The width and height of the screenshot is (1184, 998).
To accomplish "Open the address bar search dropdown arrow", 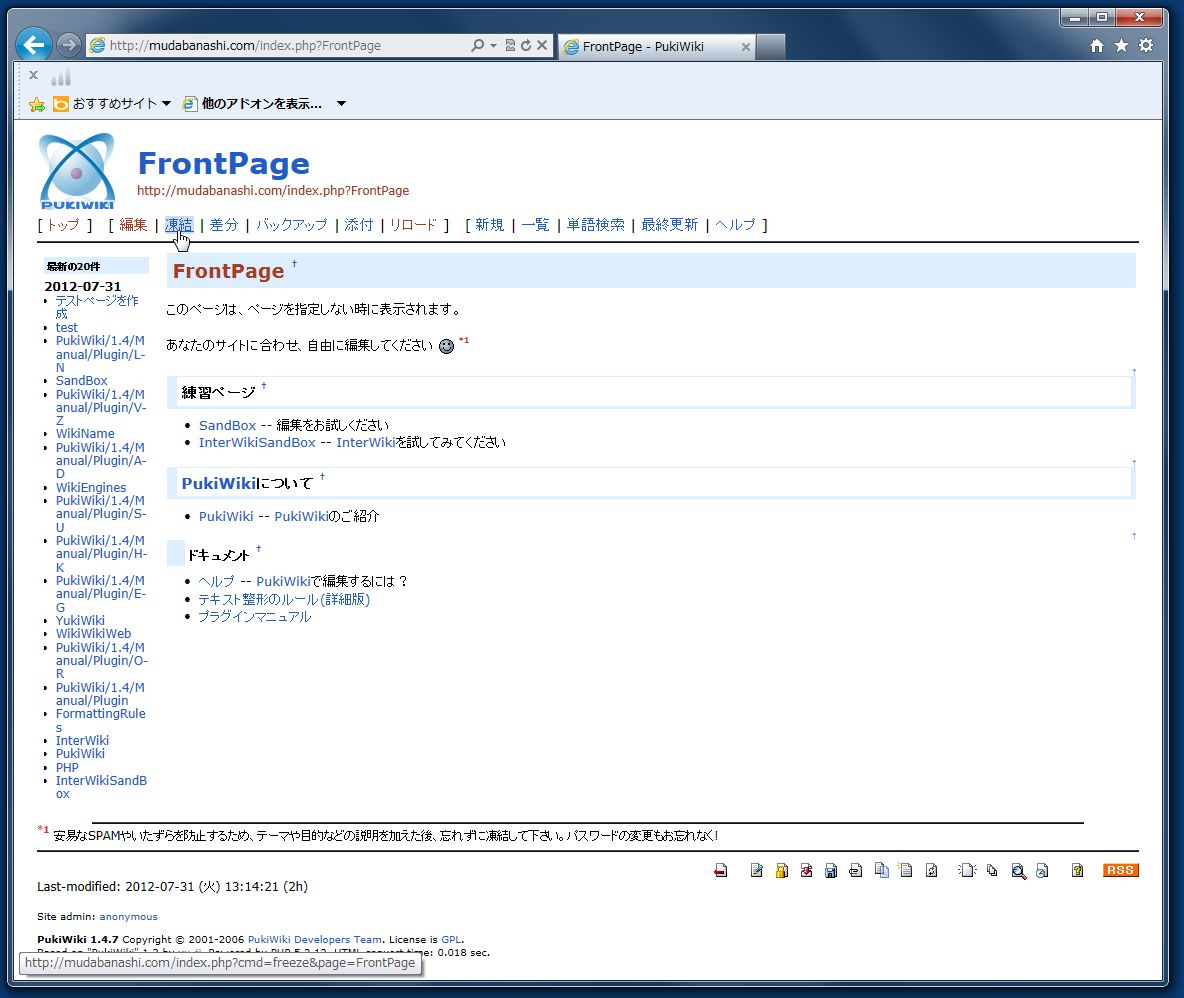I will (x=493, y=45).
